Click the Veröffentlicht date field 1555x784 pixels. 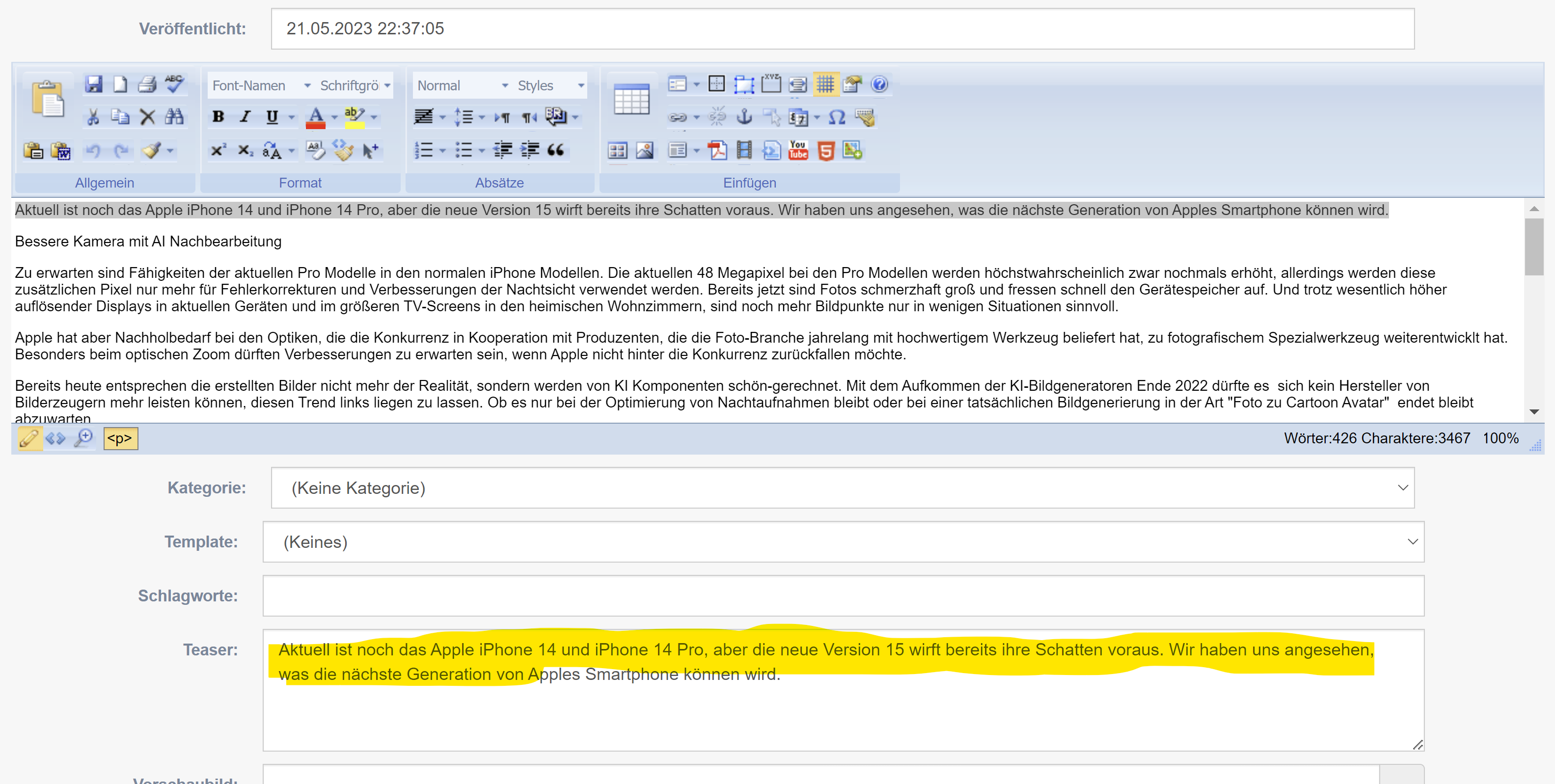click(x=843, y=28)
